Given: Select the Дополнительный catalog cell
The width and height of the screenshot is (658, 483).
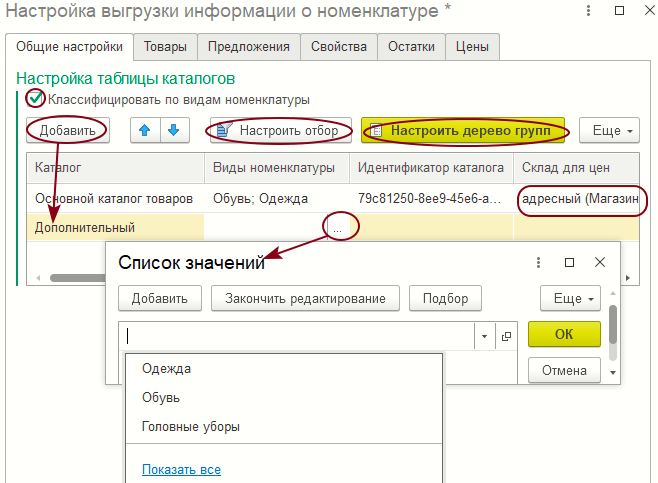Looking at the screenshot, I should [x=116, y=227].
